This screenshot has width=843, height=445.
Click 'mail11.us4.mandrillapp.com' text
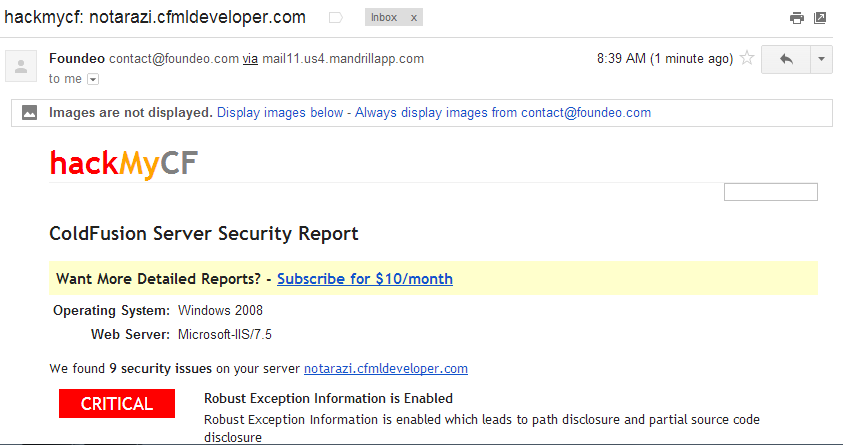(343, 59)
